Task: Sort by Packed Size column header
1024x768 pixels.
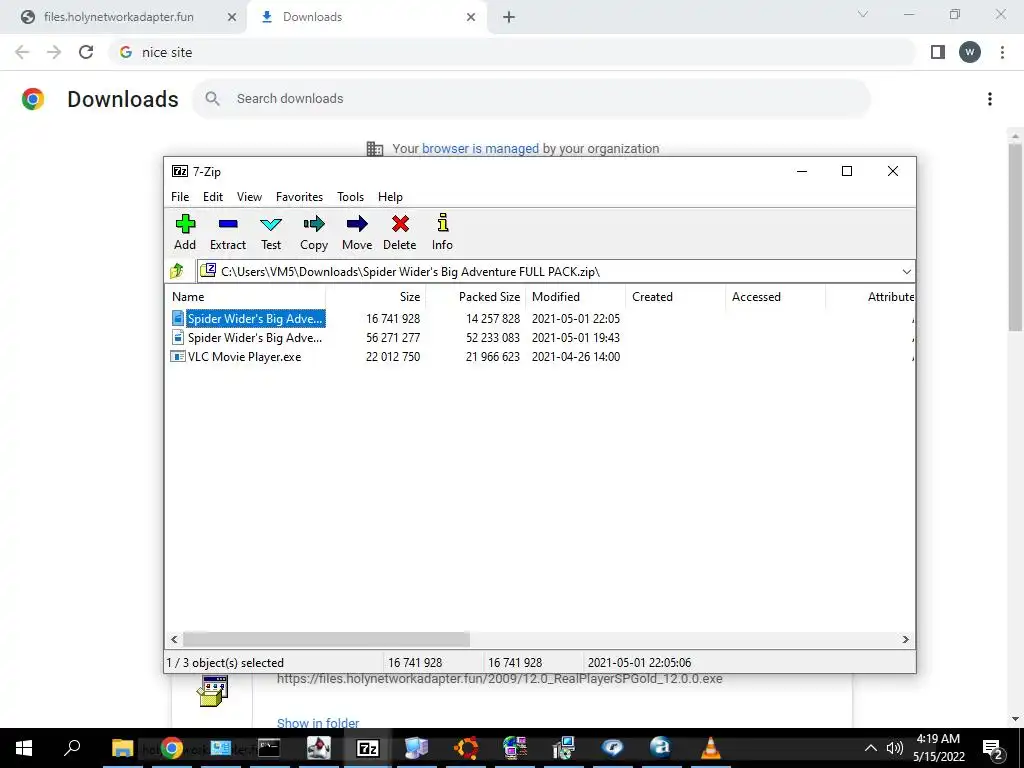Action: coord(475,296)
